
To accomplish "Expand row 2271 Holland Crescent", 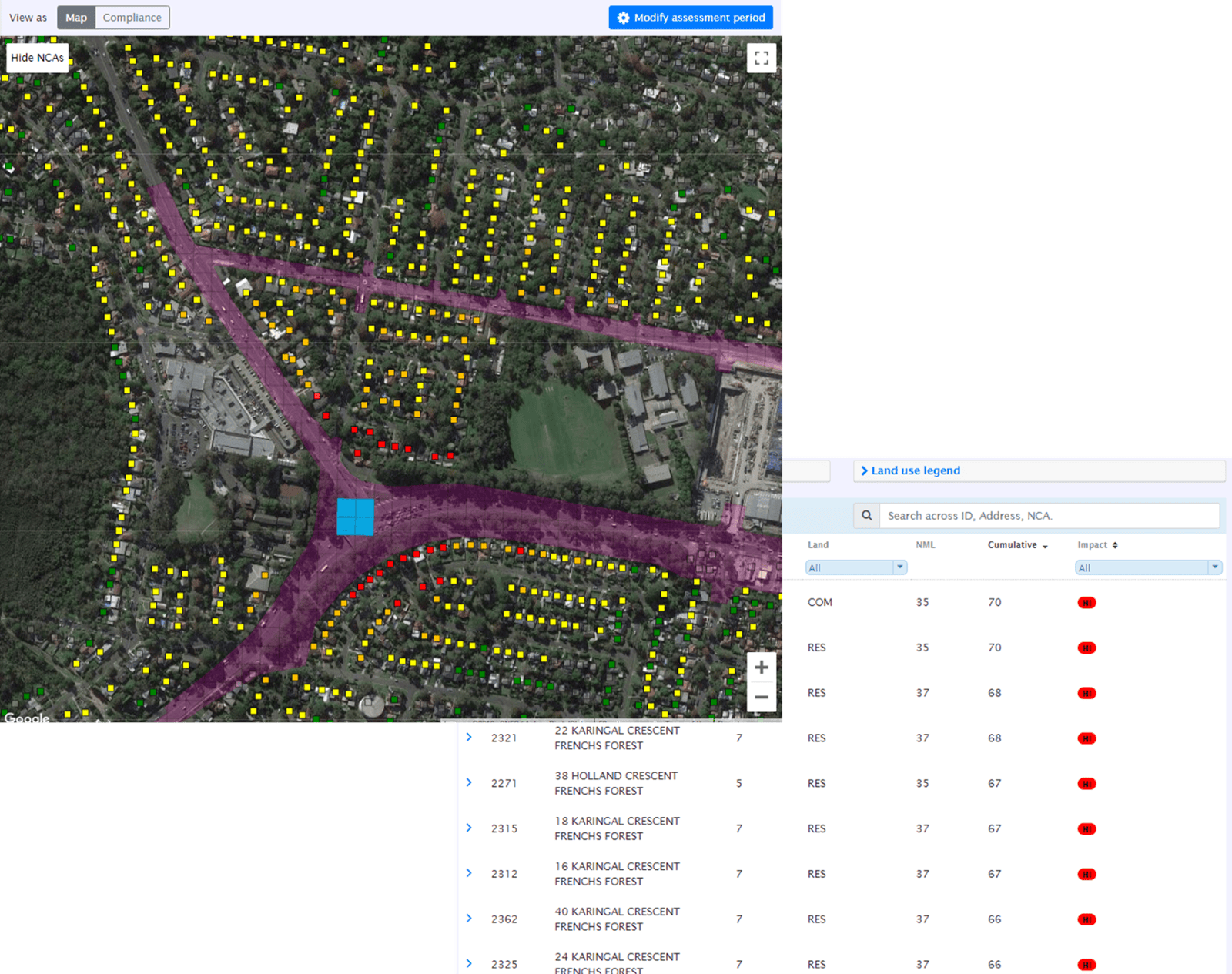I will (x=469, y=783).
